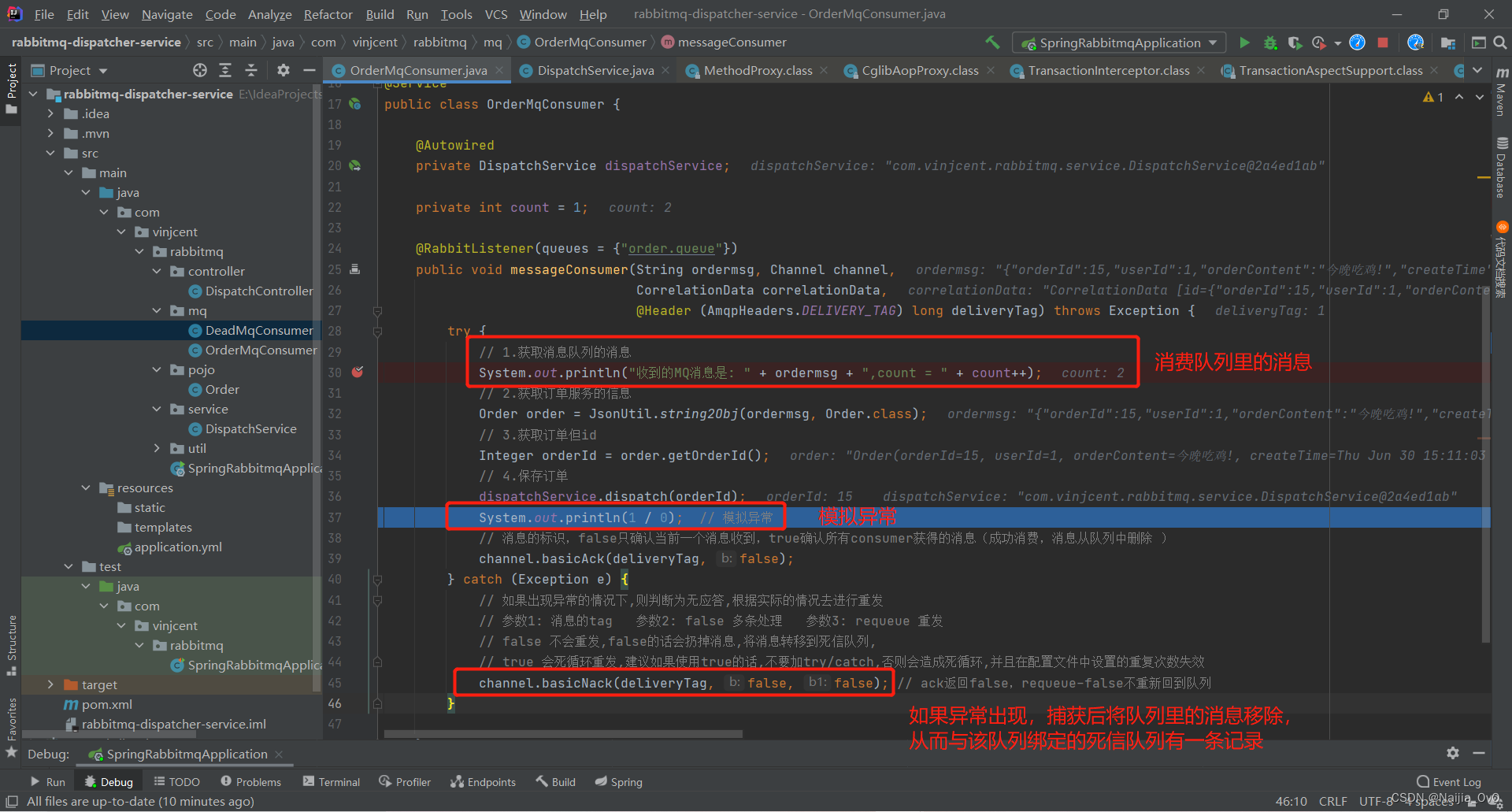Open Structure side tool window
The height and width of the screenshot is (812, 1512).
pyautogui.click(x=12, y=646)
